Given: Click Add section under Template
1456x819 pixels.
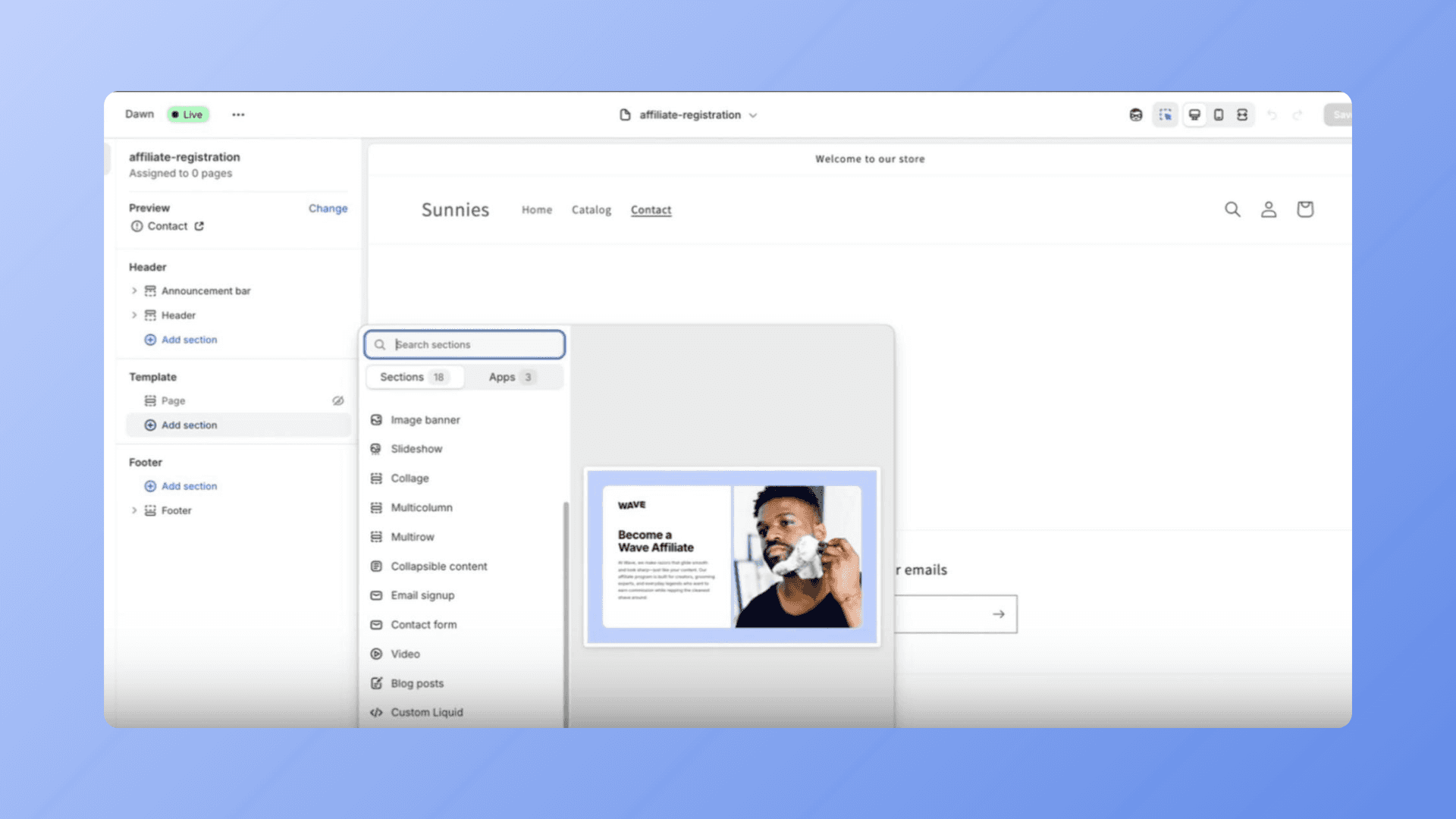Looking at the screenshot, I should coord(238,425).
